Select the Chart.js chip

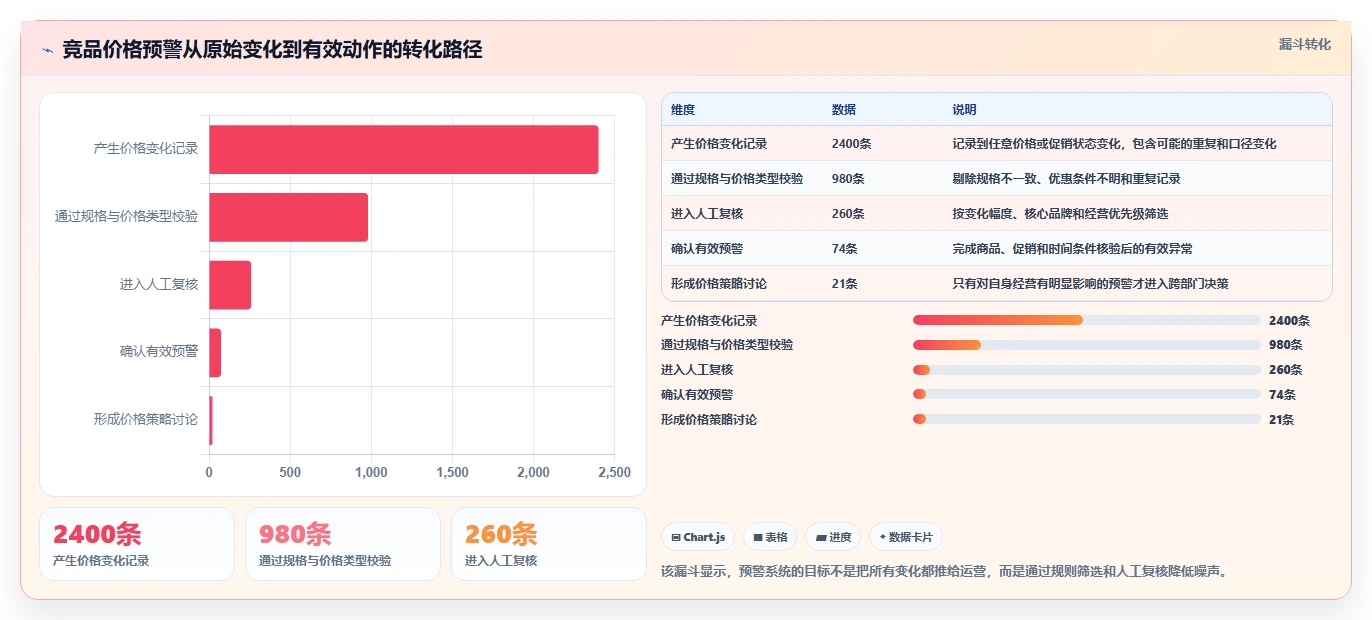pyautogui.click(x=698, y=537)
